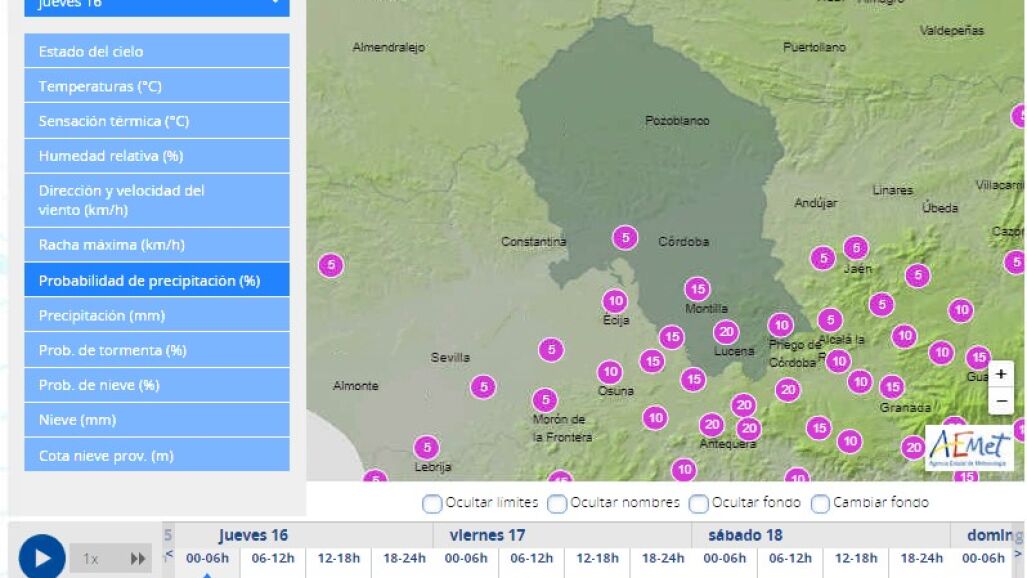Open the jueves 16 day dropdown
Viewport: 1027px width, 578px height.
157,5
